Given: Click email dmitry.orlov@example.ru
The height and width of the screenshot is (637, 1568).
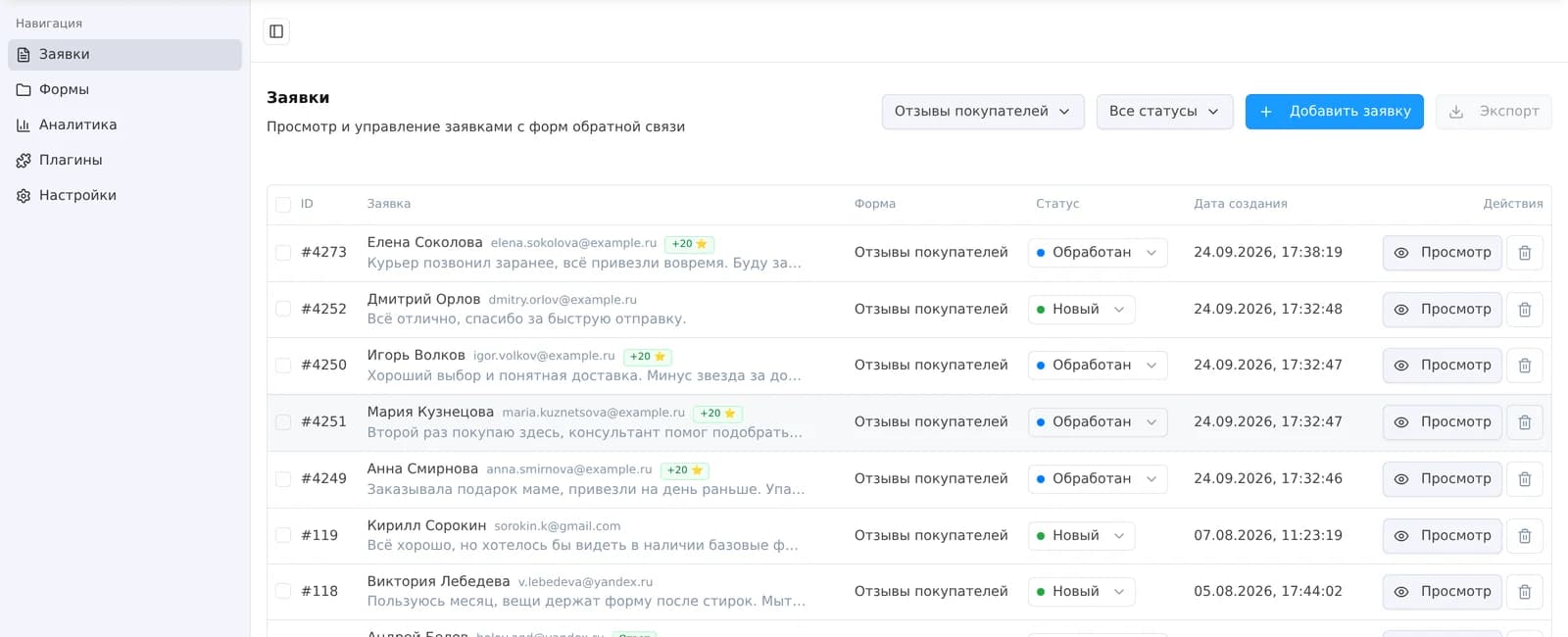Looking at the screenshot, I should [563, 300].
